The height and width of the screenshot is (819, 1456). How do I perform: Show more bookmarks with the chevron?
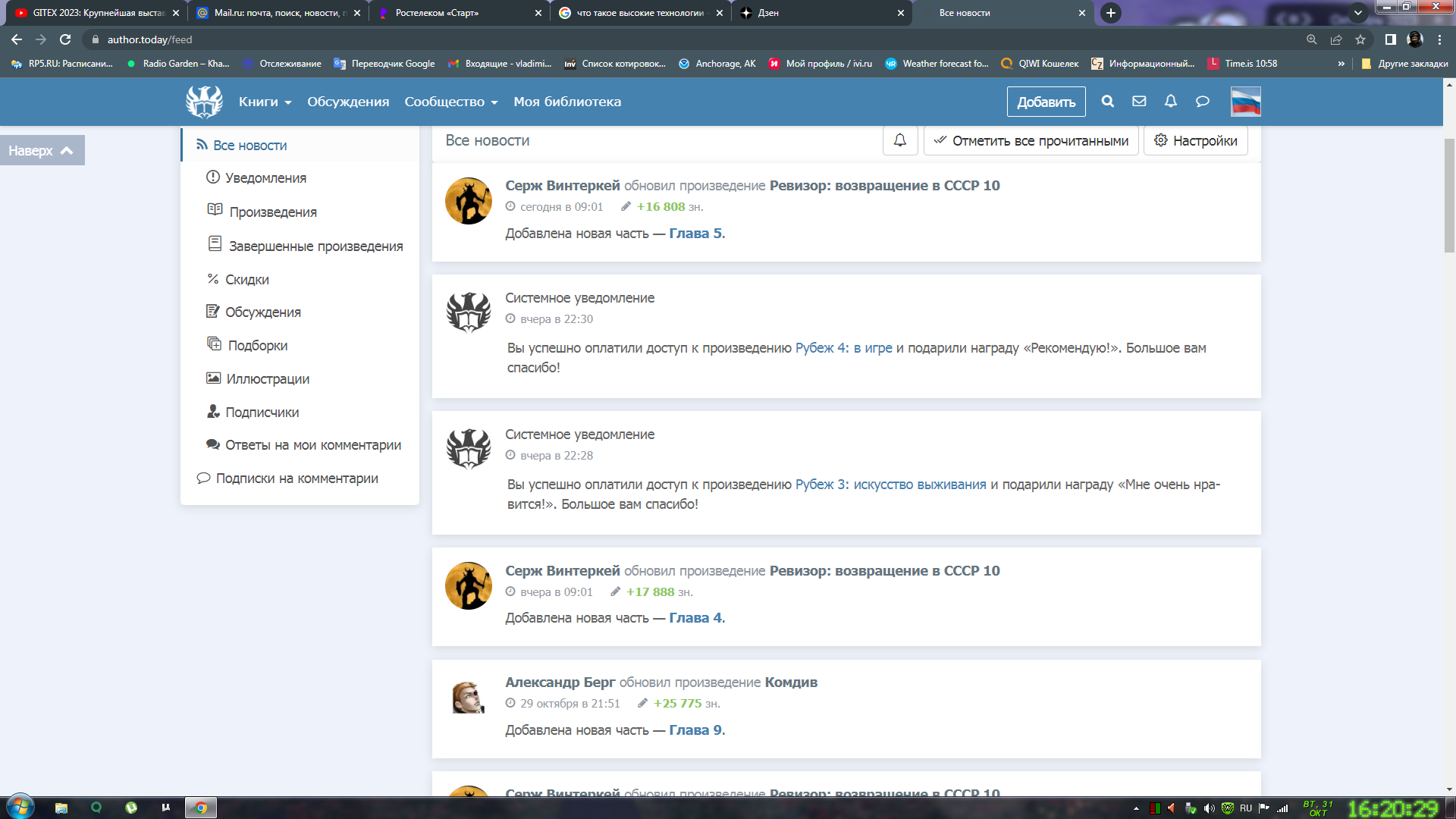[x=1341, y=64]
